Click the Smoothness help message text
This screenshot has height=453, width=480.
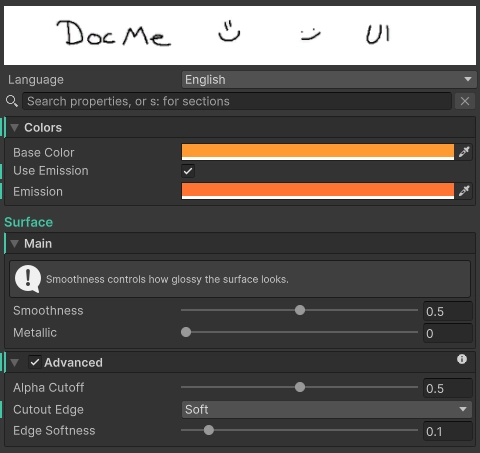click(167, 279)
